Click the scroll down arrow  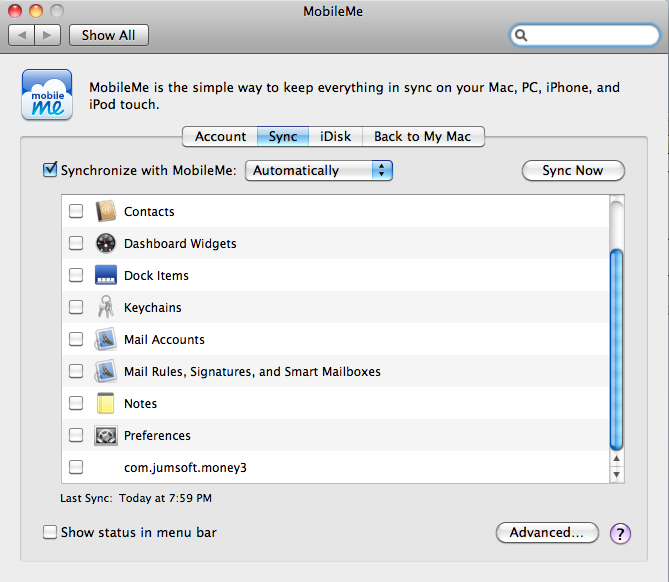[x=617, y=474]
